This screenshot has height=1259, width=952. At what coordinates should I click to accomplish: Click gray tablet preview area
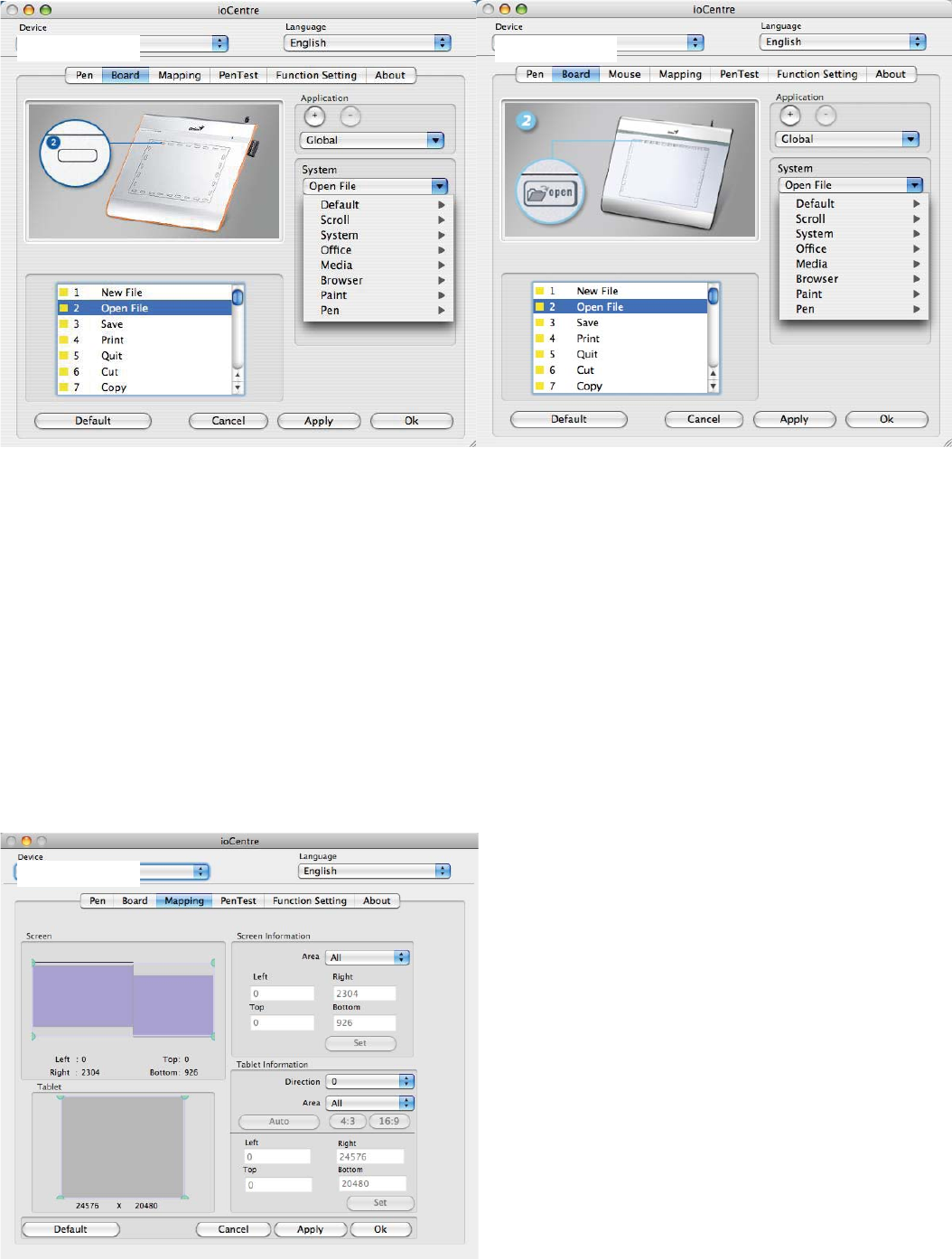[123, 1147]
